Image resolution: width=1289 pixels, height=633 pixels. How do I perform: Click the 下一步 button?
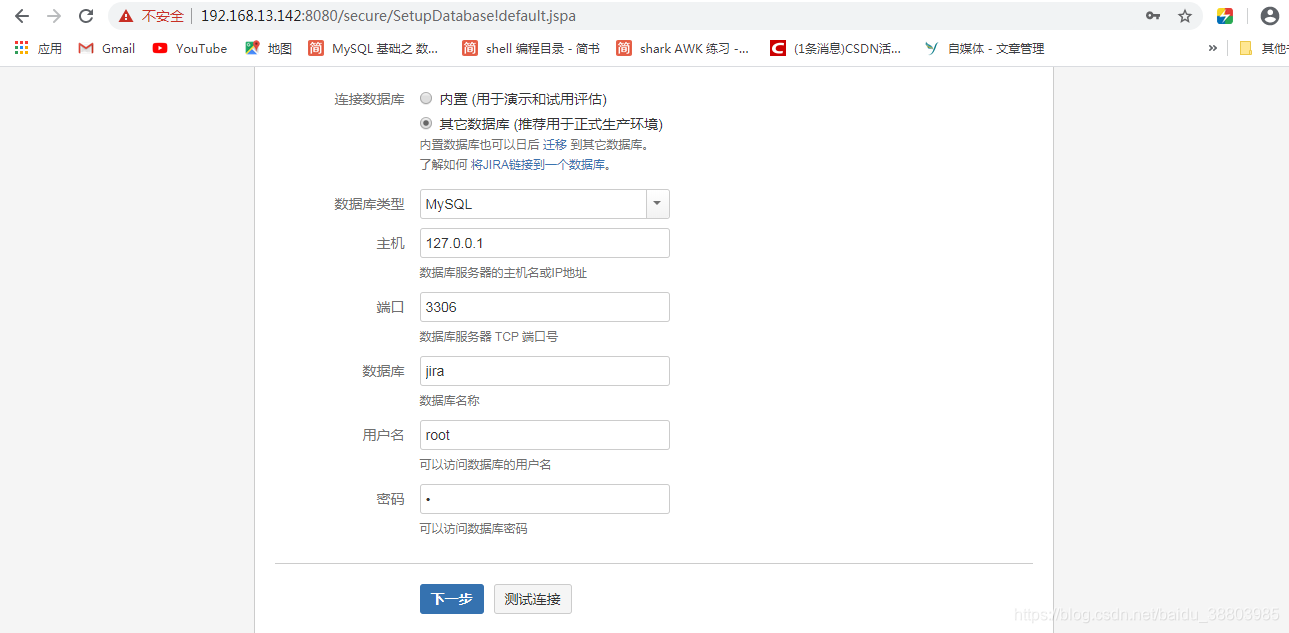click(452, 599)
